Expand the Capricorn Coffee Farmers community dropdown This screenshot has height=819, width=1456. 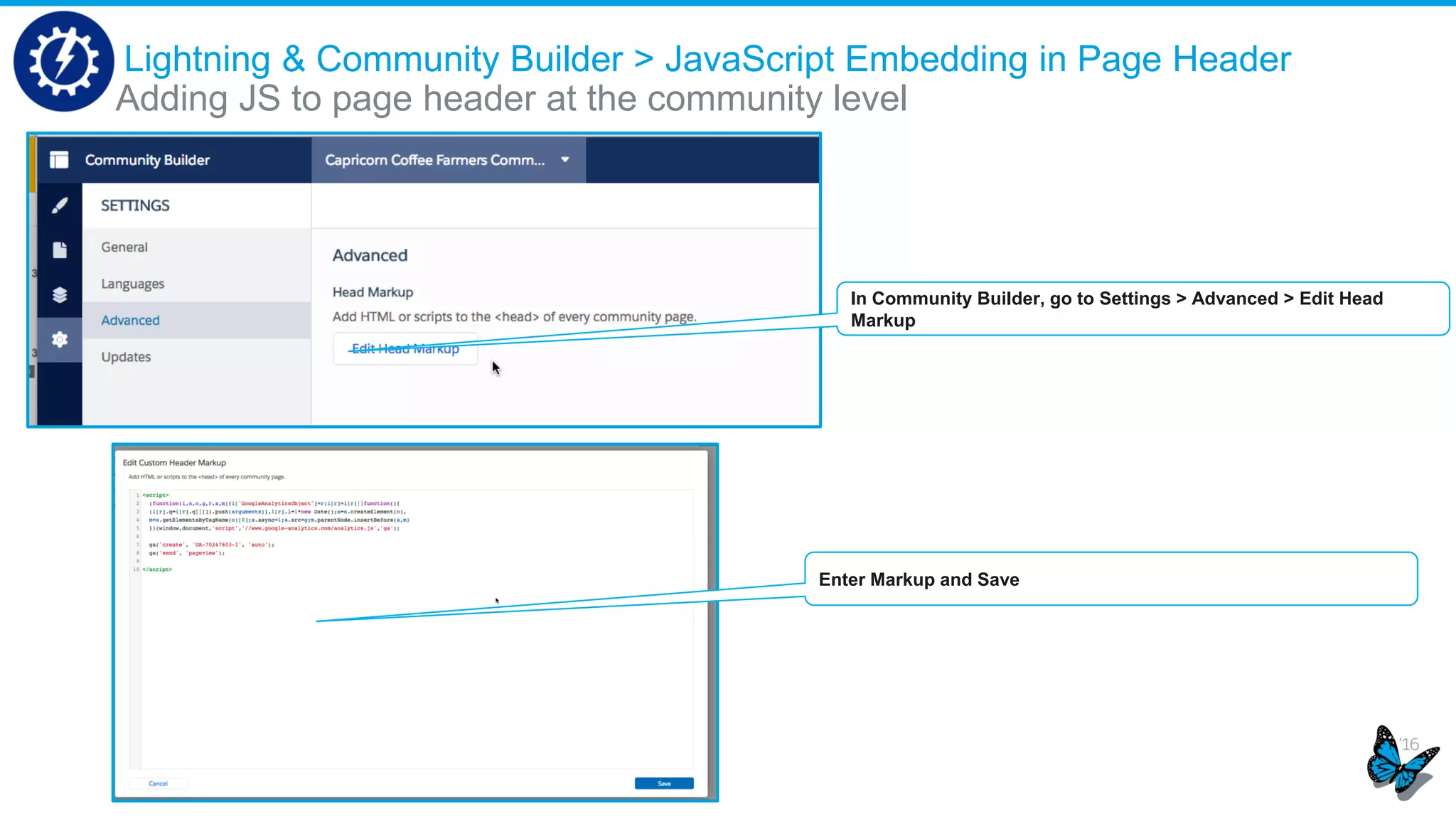click(x=448, y=160)
